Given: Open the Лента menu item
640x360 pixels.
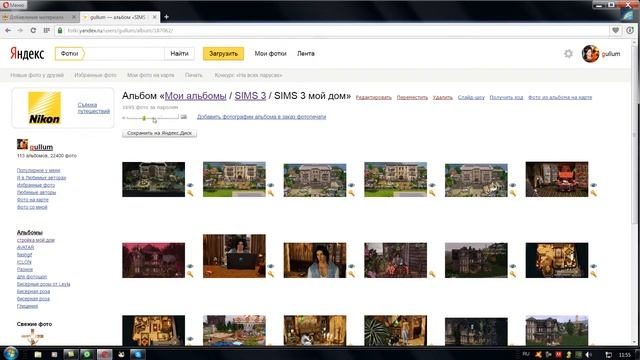Looking at the screenshot, I should [x=306, y=53].
